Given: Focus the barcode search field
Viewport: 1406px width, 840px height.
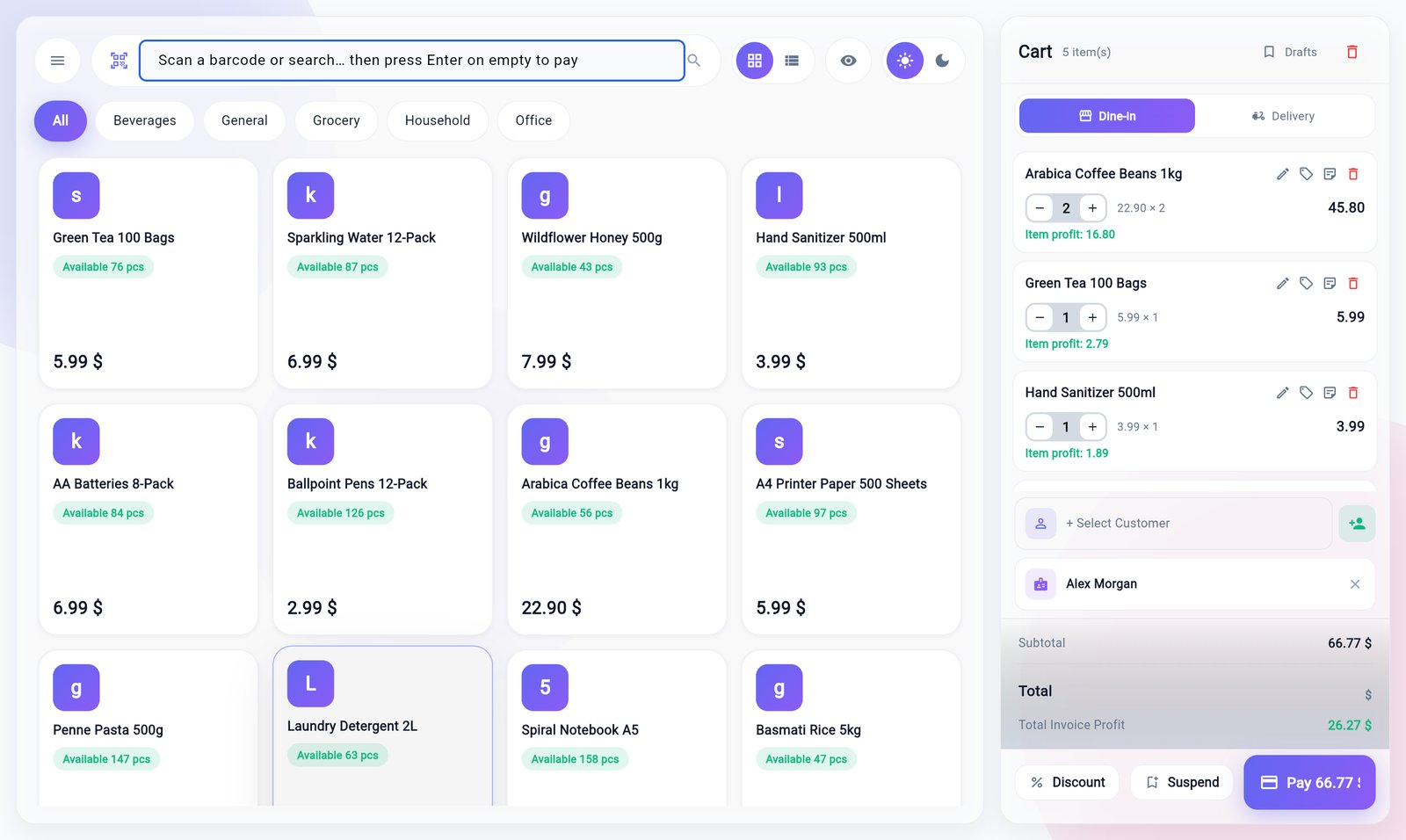Looking at the screenshot, I should click(412, 61).
